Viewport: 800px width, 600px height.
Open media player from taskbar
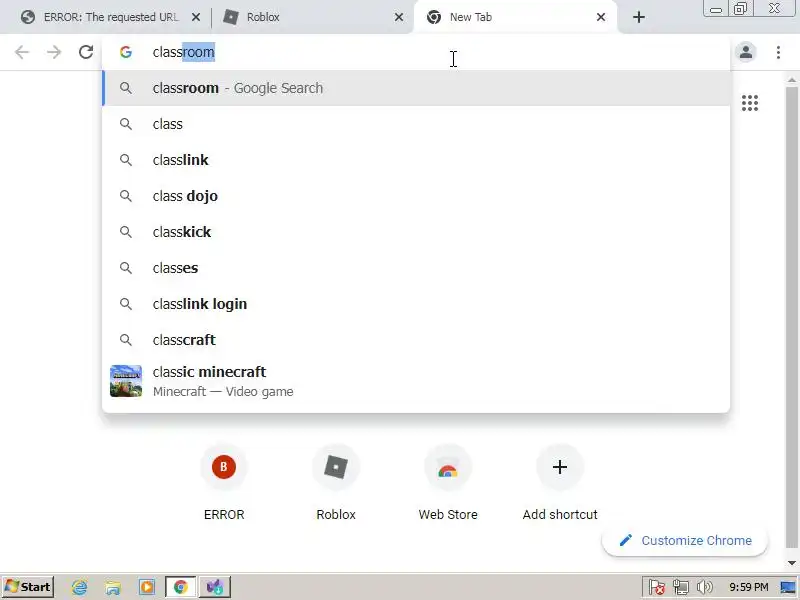click(x=146, y=587)
